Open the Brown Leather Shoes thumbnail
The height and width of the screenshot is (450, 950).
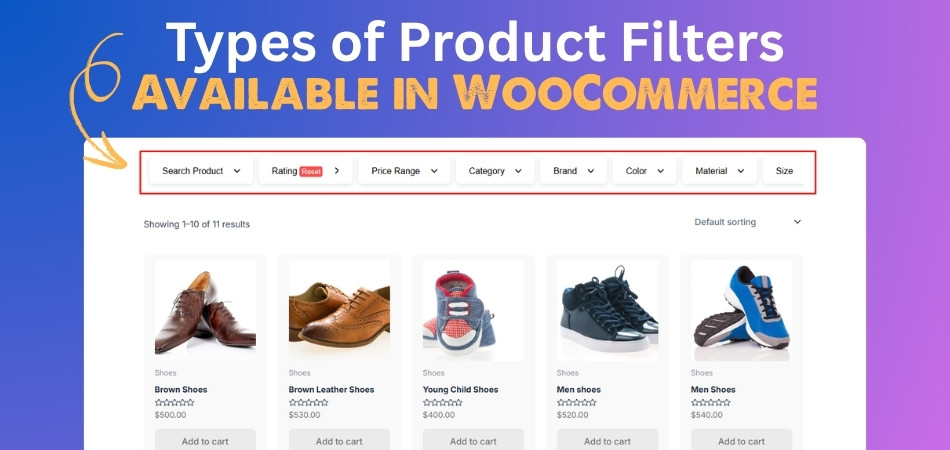tap(339, 311)
